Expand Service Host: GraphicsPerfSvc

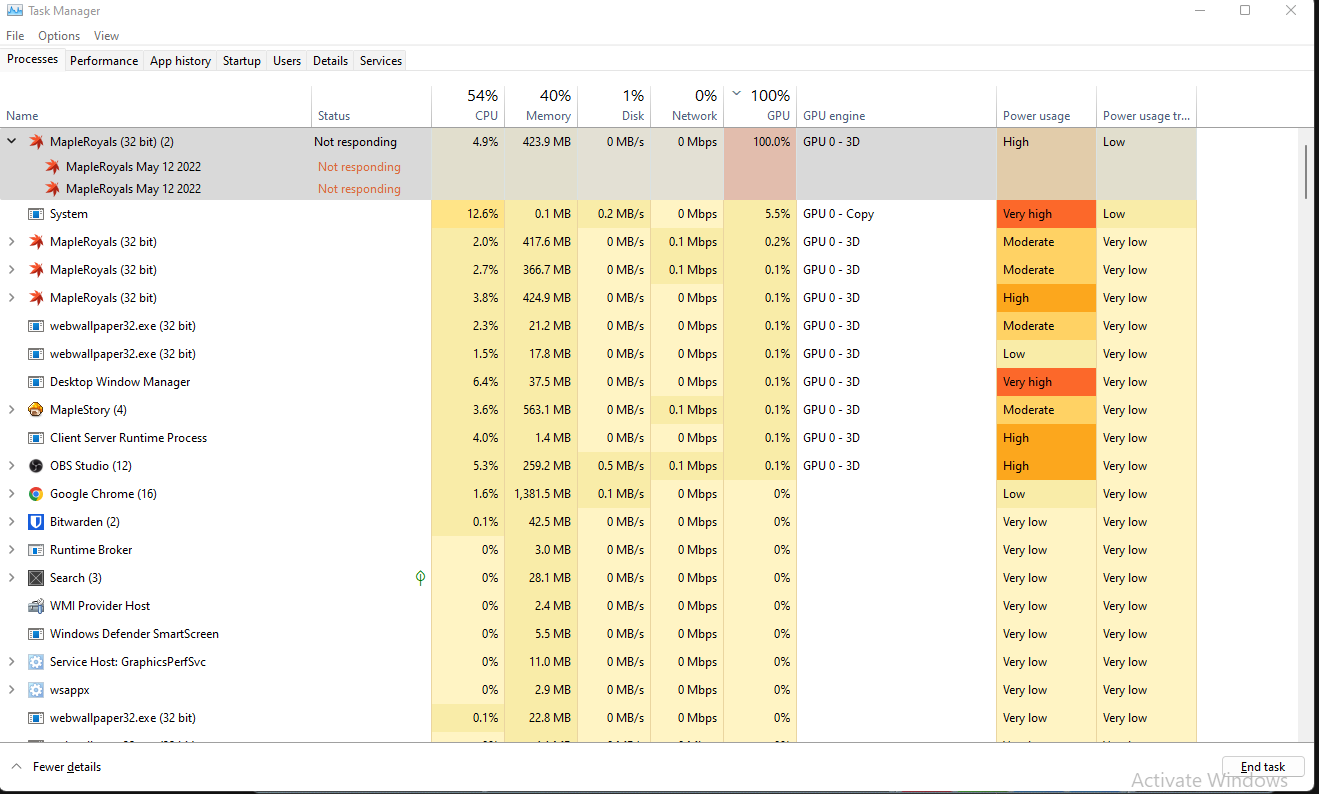pyautogui.click(x=12, y=662)
